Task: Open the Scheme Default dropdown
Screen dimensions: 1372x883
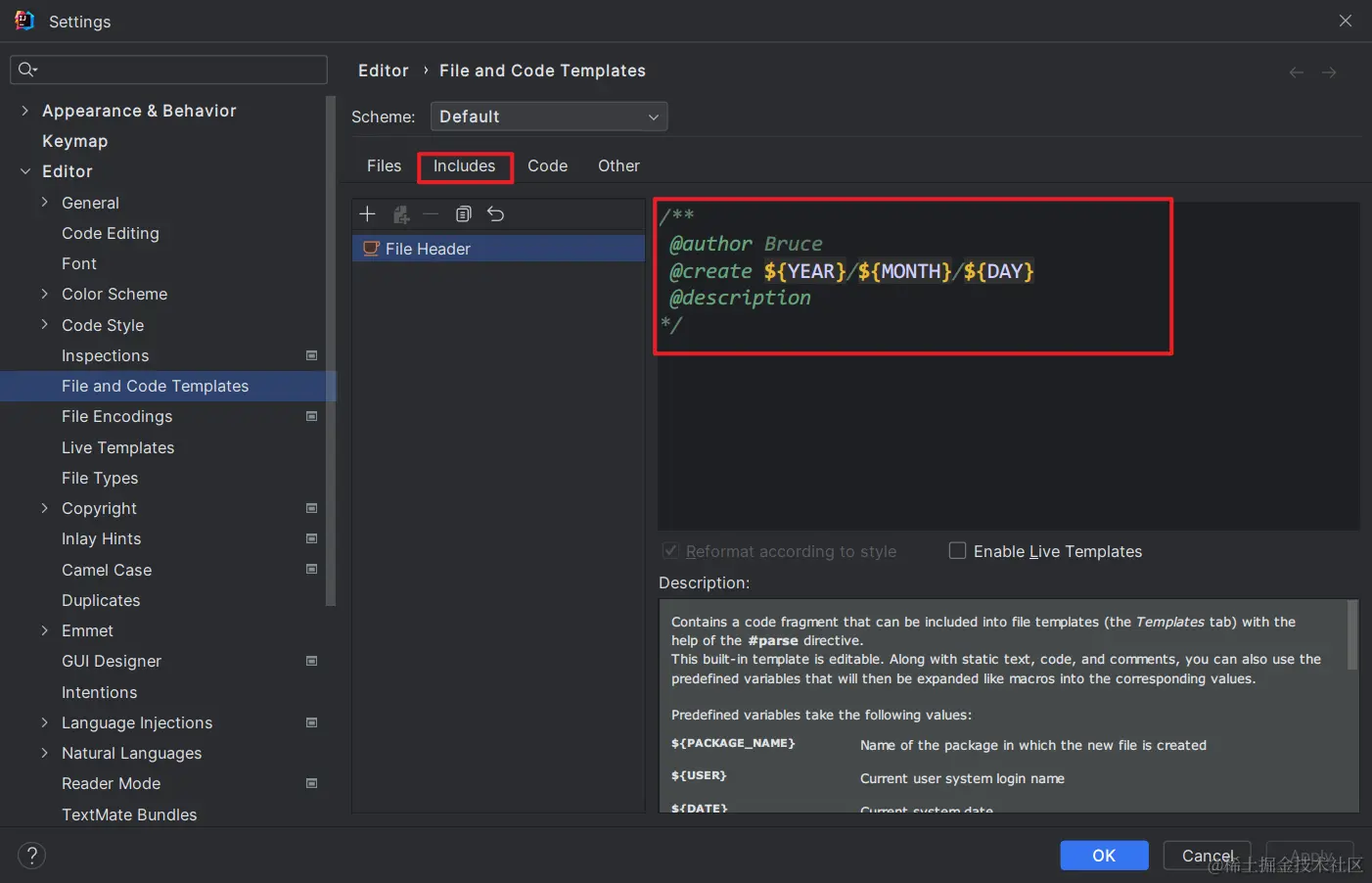Action: point(549,116)
